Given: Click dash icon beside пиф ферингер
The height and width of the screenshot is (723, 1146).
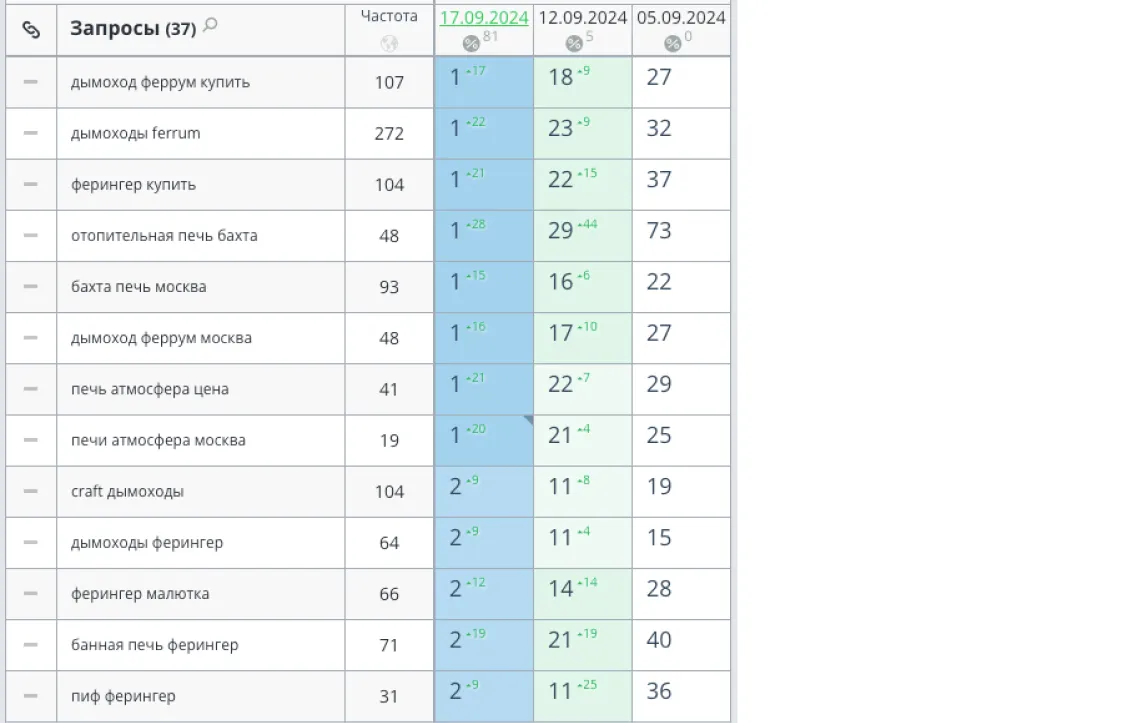Looking at the screenshot, I should [30, 696].
